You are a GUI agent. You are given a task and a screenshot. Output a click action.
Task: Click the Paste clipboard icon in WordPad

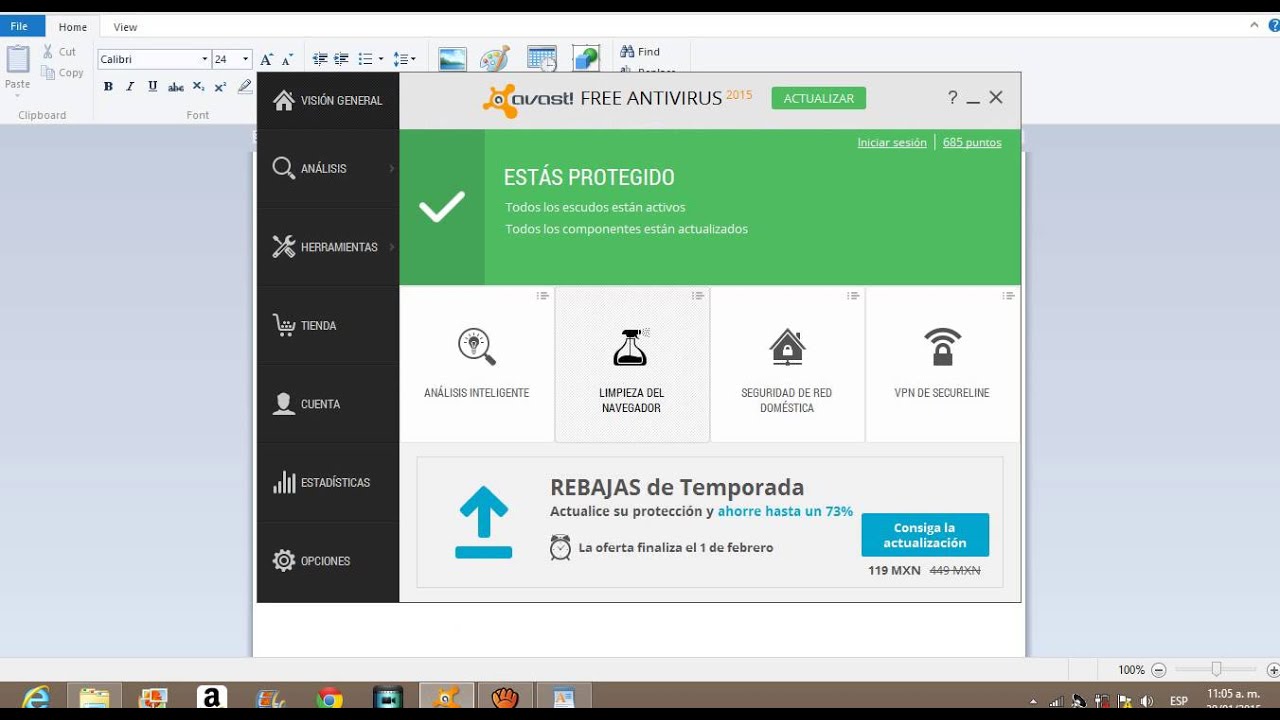click(x=18, y=59)
